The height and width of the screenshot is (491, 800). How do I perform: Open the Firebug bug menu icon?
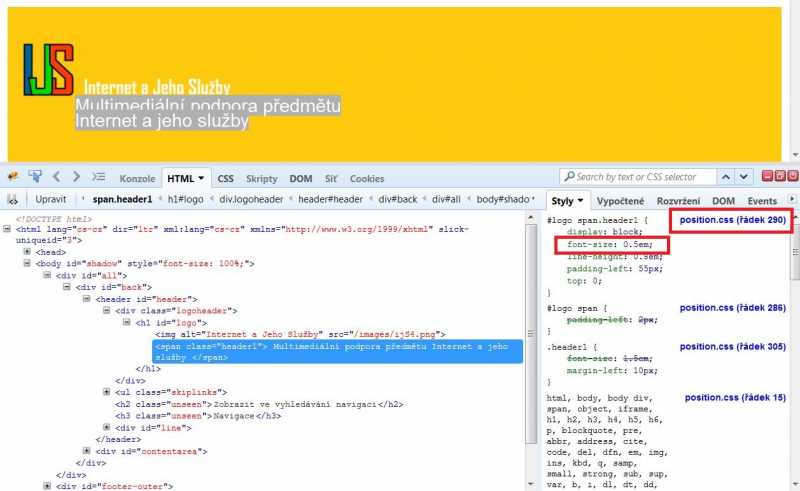pos(13,177)
